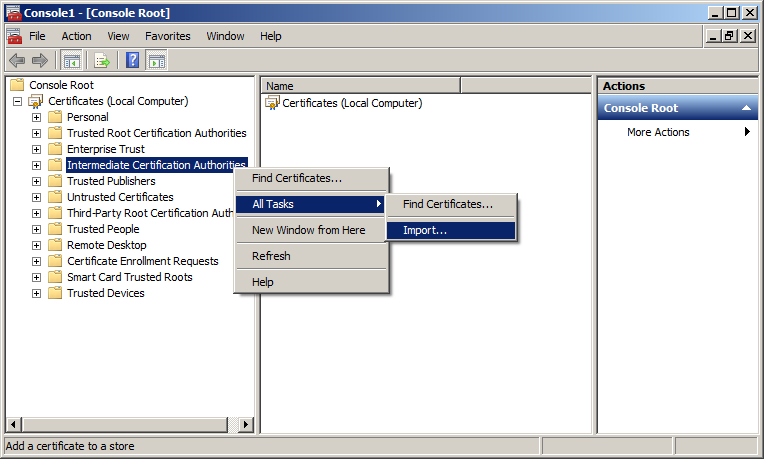The height and width of the screenshot is (459, 764).
Task: Select New Window from Here in context menu
Action: click(x=308, y=230)
